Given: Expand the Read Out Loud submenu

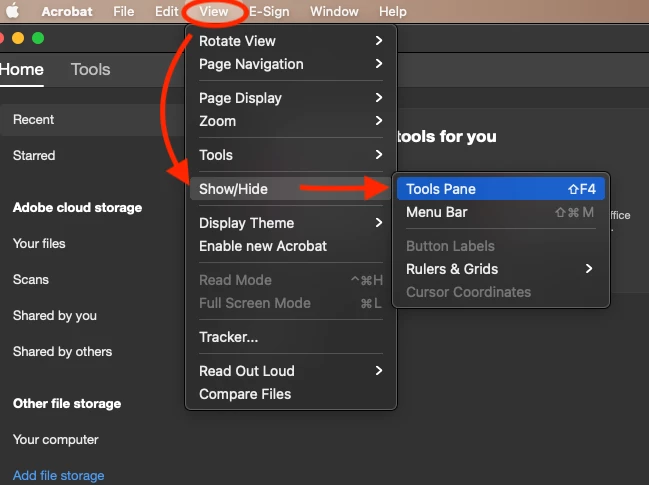Looking at the screenshot, I should (x=291, y=371).
